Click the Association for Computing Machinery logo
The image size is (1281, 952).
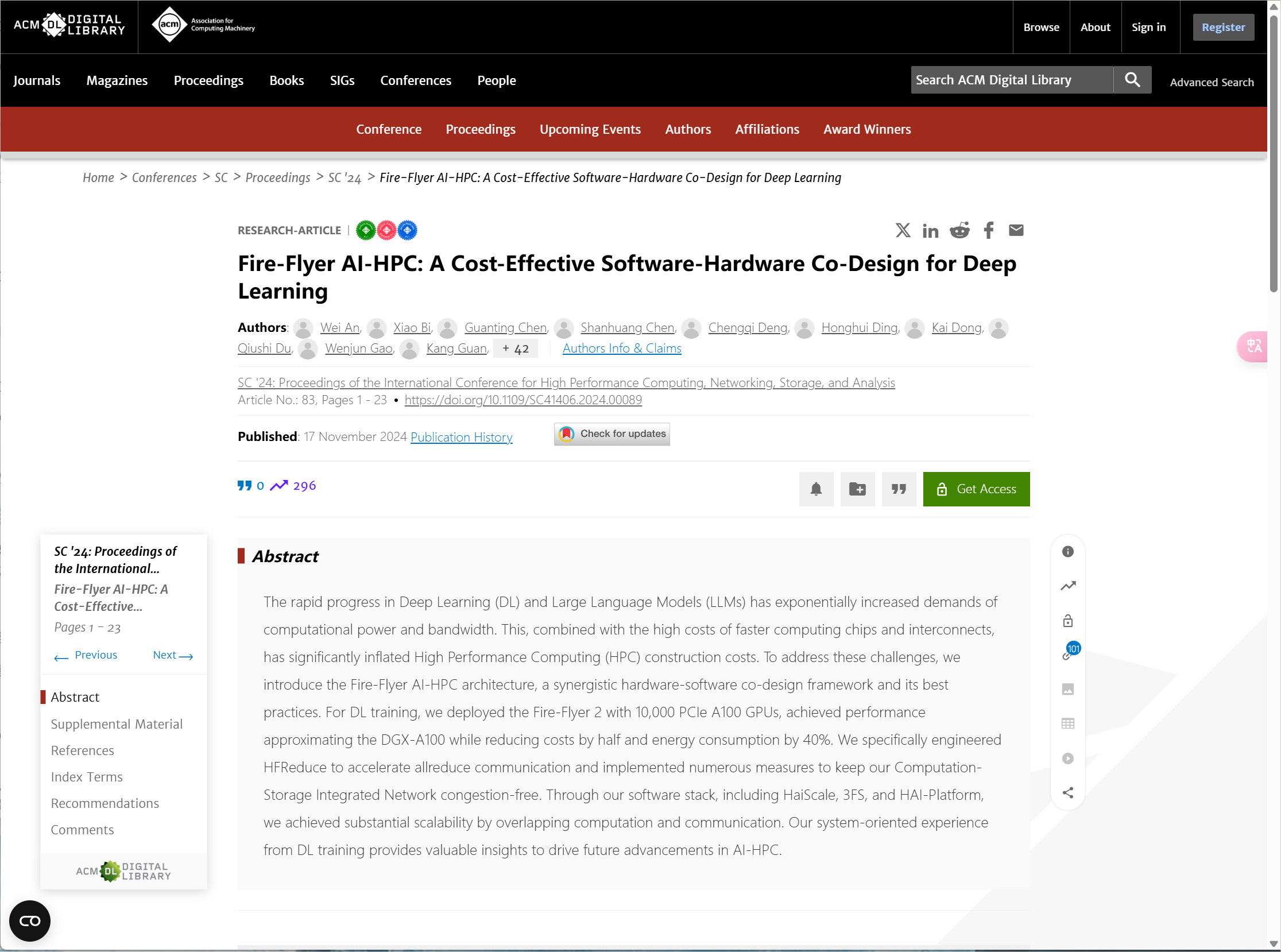click(203, 25)
